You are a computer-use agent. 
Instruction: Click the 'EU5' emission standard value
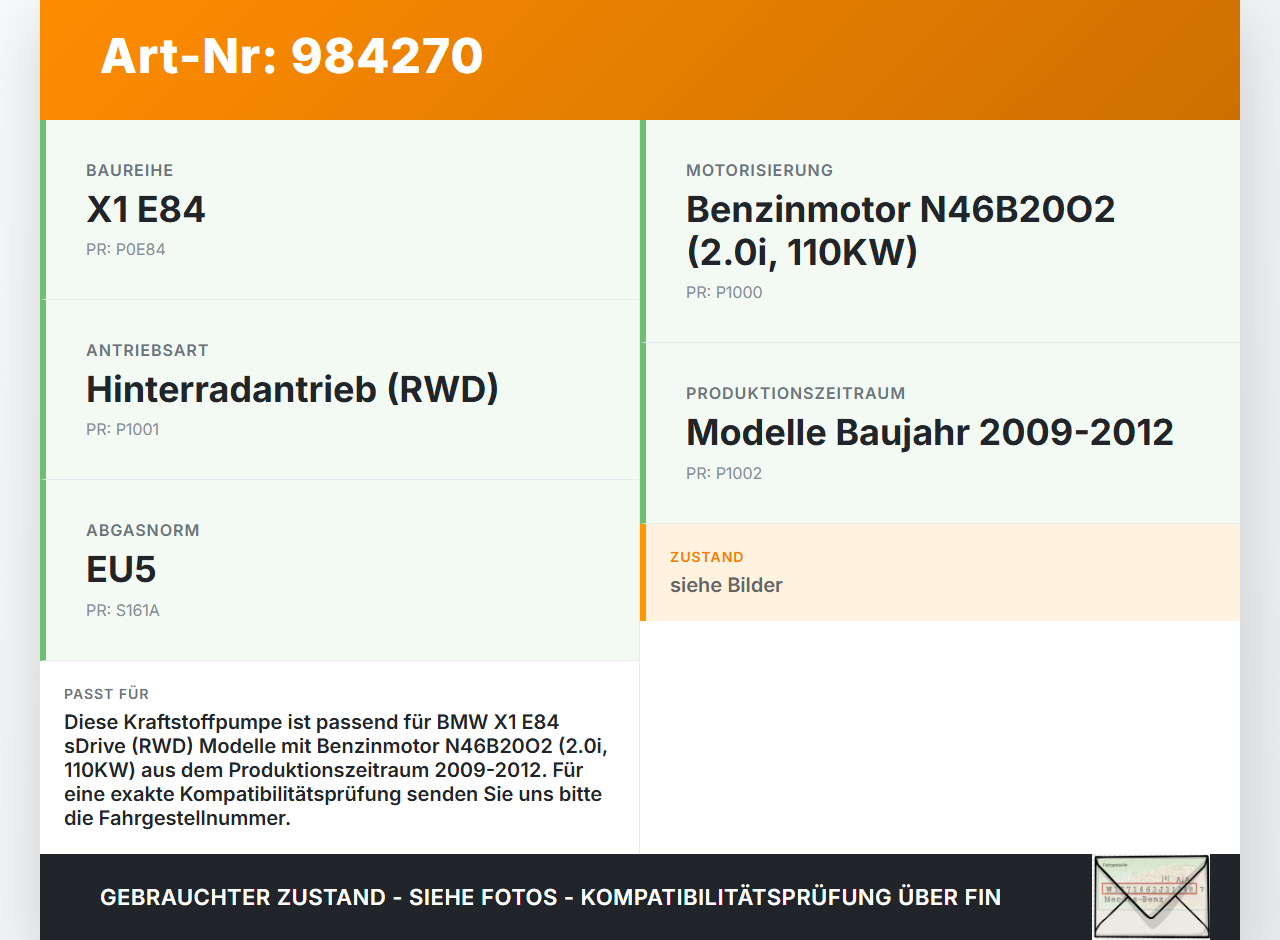[x=121, y=569]
